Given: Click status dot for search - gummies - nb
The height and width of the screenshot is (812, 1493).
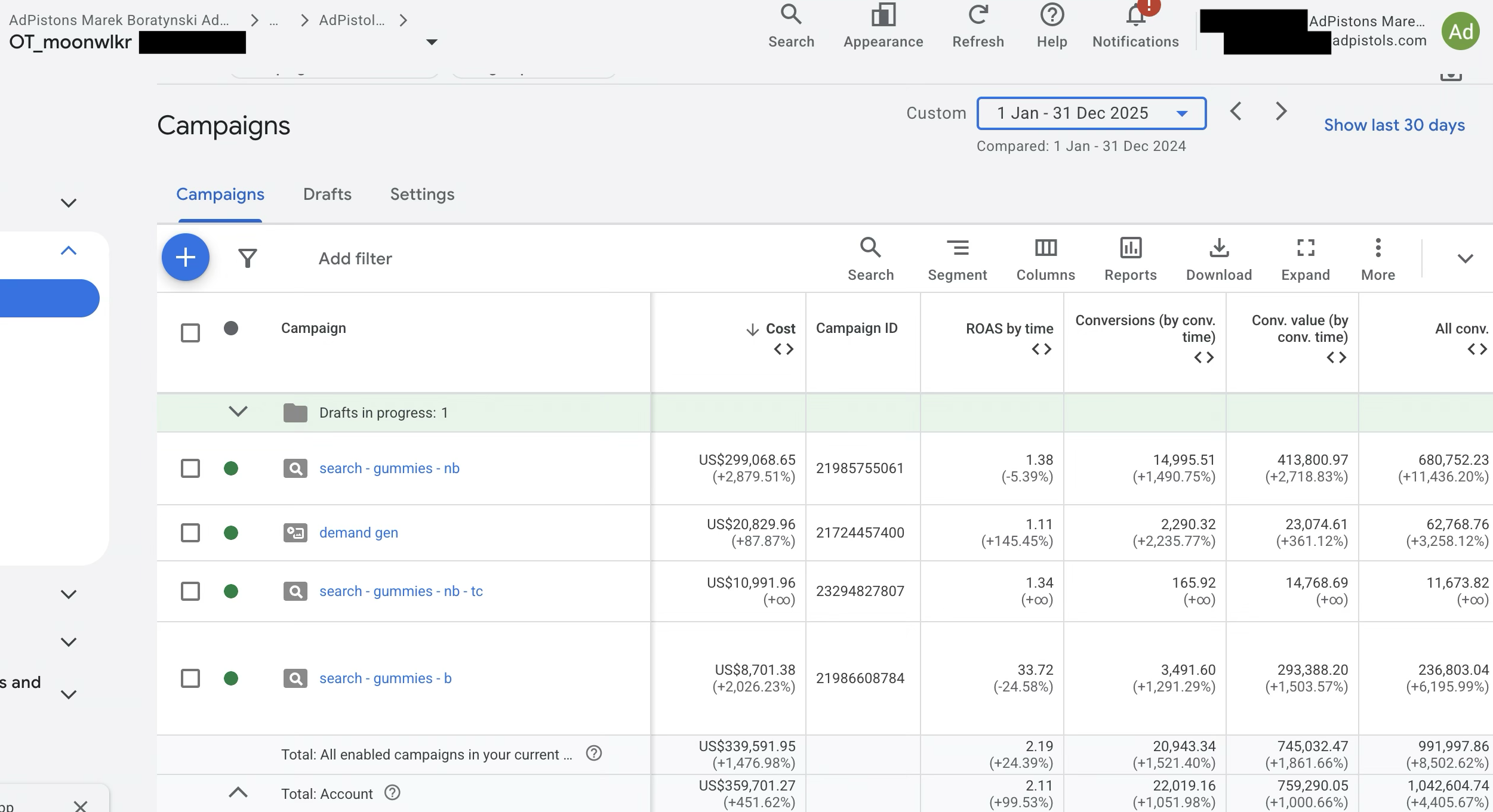Looking at the screenshot, I should (231, 468).
